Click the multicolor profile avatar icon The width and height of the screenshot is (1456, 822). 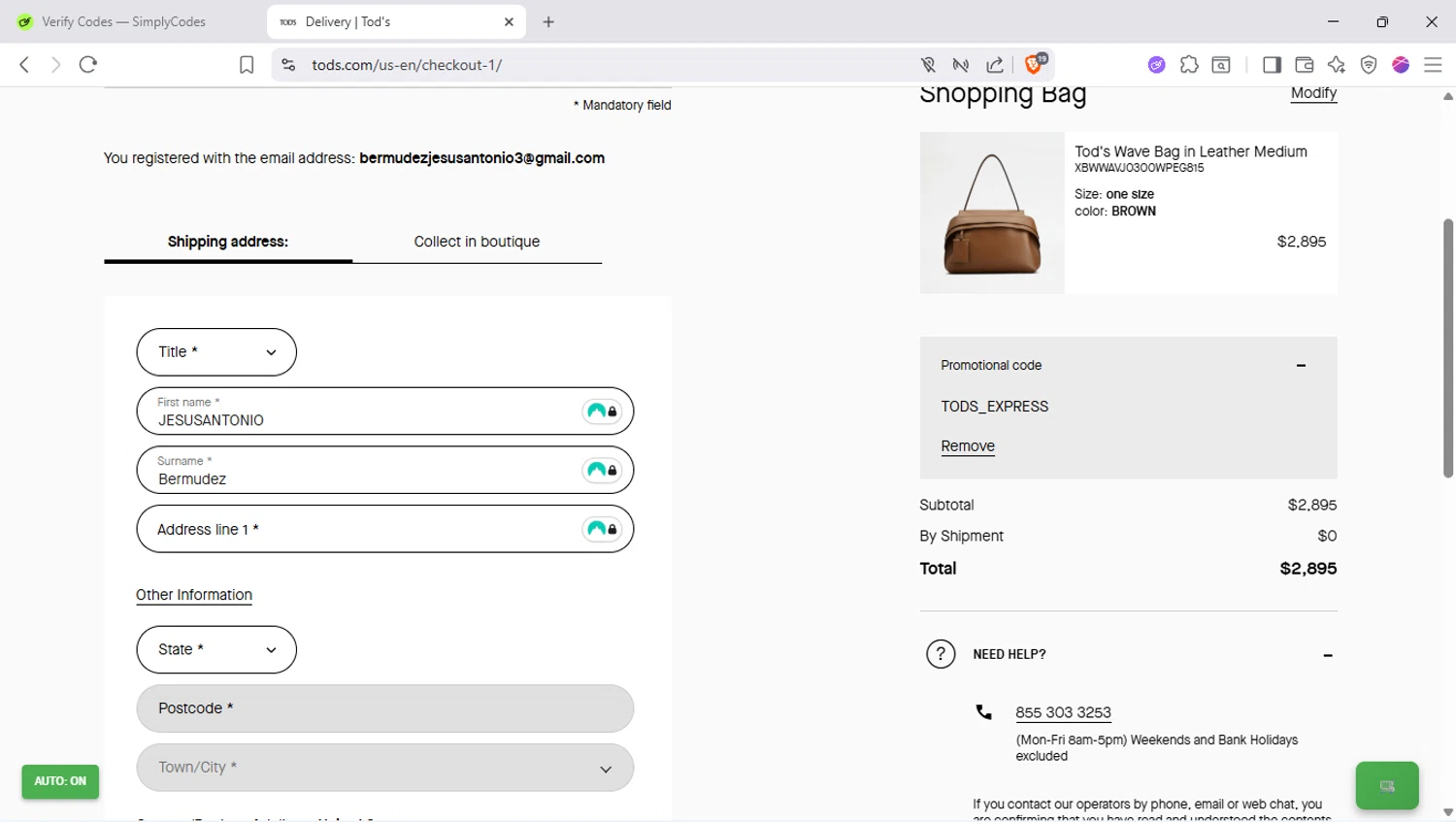pos(1401,65)
